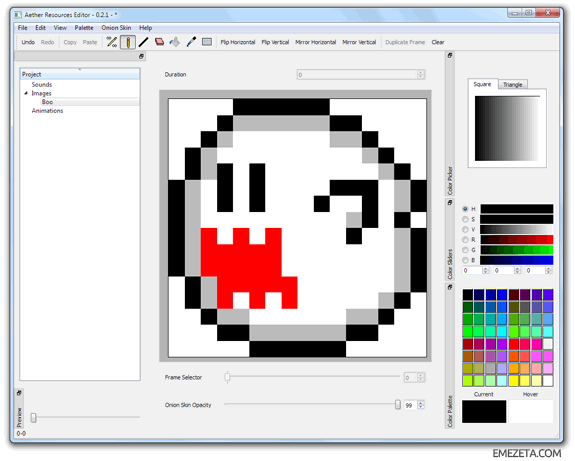Clear the canvas with Clear button
This screenshot has width=575, height=461.
tap(438, 42)
